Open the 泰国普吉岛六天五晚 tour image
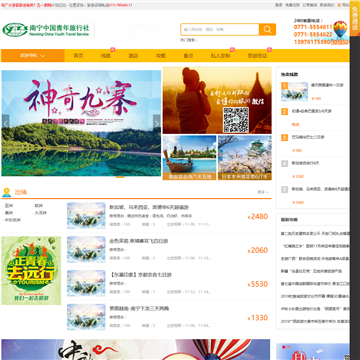Screen dimensions: 360x360 (189, 158)
